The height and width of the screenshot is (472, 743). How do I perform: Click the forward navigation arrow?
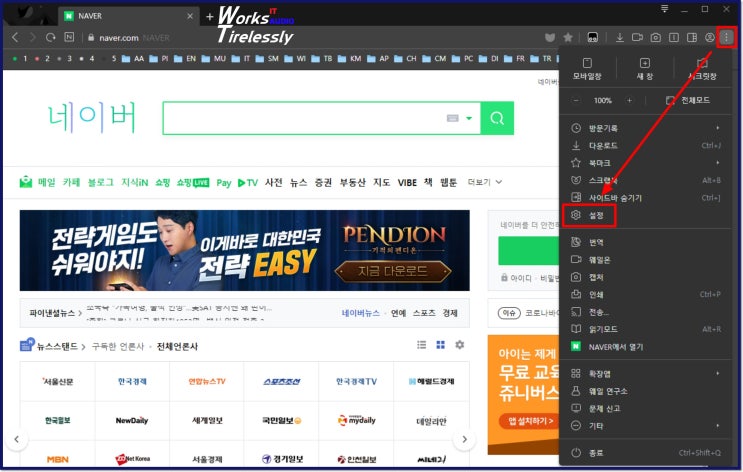pyautogui.click(x=33, y=37)
